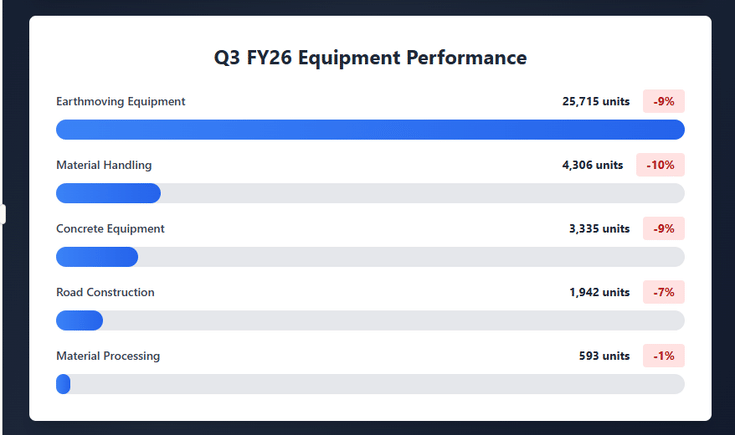Select the Road Construction label
735x435 pixels.
[x=105, y=292]
